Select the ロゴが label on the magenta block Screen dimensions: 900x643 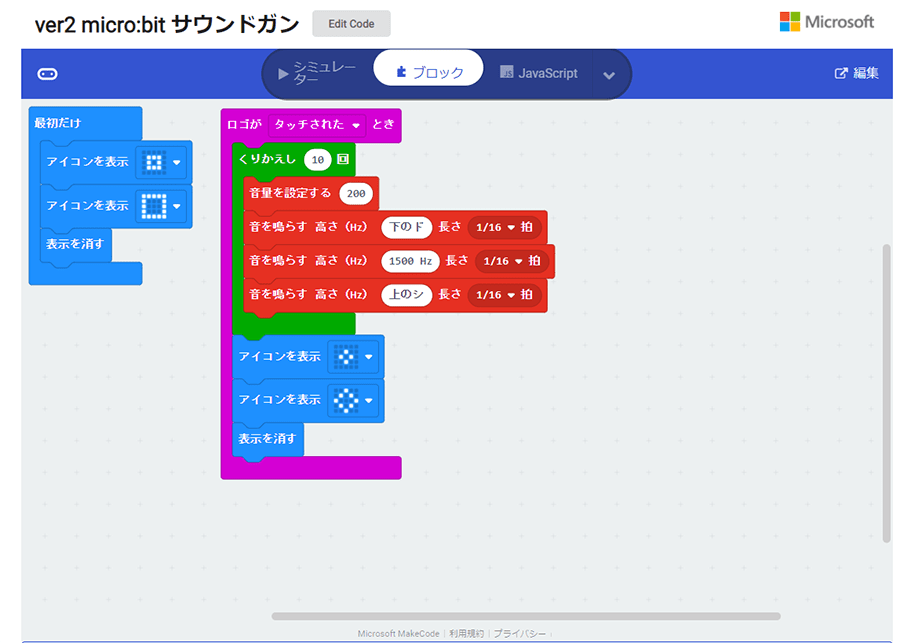(244, 125)
